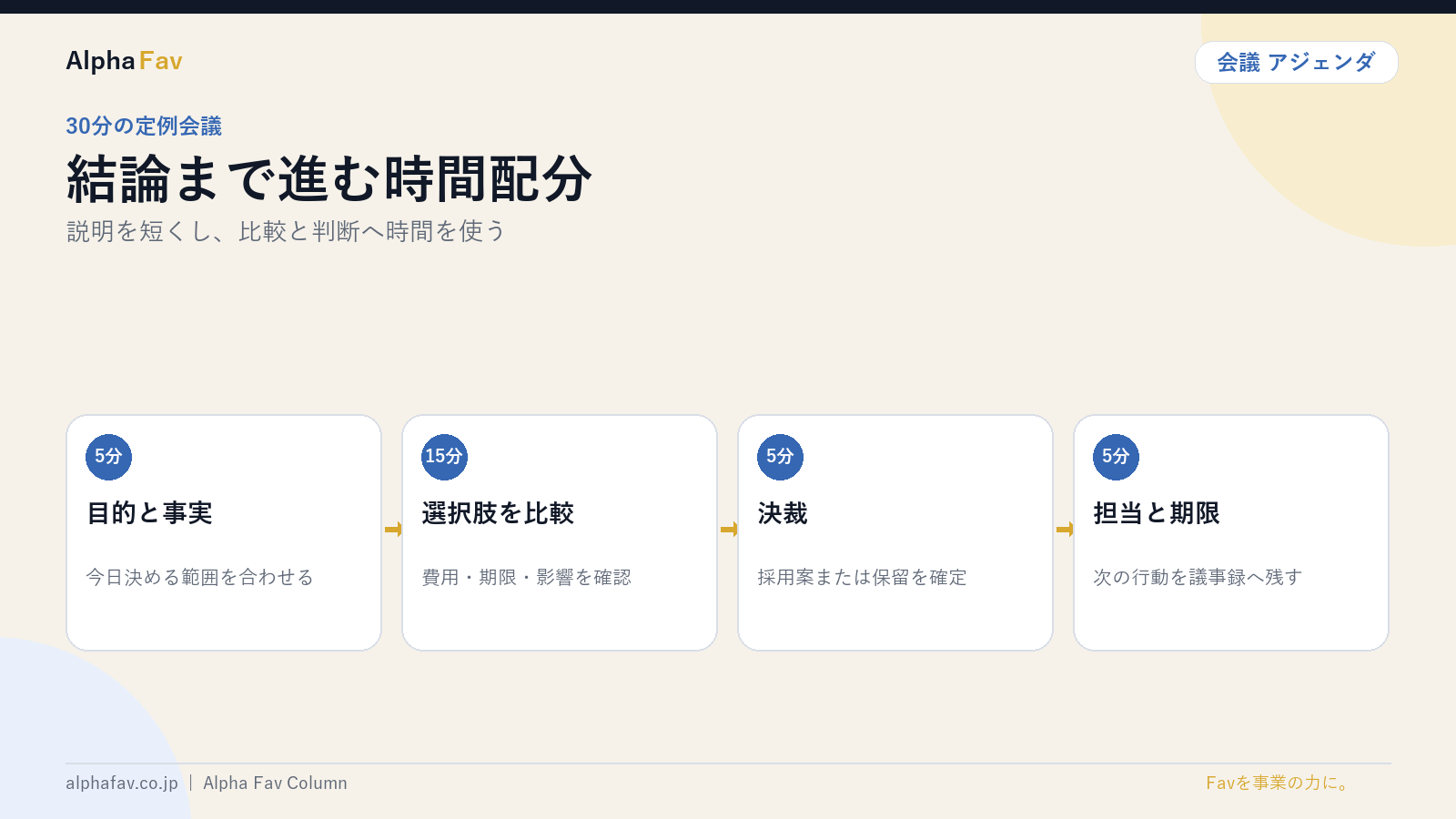Click the 5分 badge on 目的と事実 card
This screenshot has width=1456, height=819.
click(x=108, y=457)
